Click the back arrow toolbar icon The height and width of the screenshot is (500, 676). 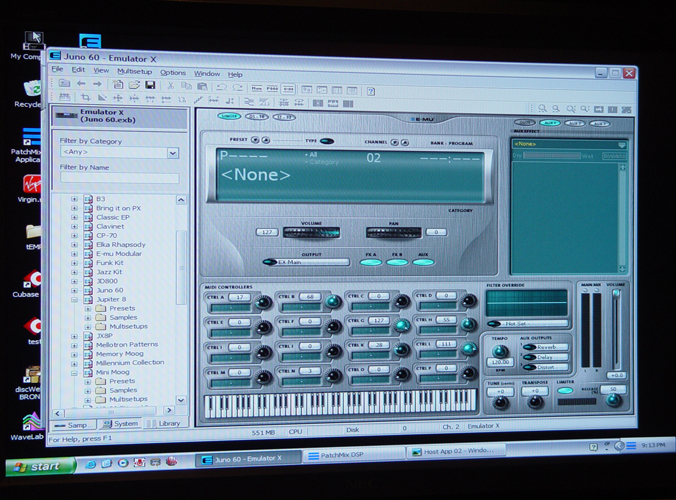pyautogui.click(x=80, y=85)
